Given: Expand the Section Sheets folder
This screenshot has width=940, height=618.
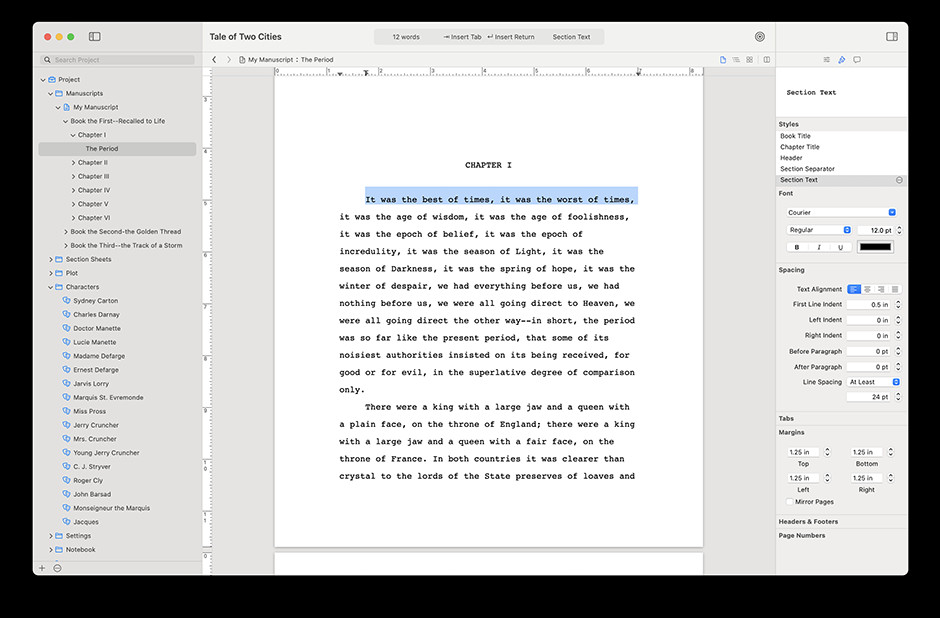Looking at the screenshot, I should coord(51,260).
